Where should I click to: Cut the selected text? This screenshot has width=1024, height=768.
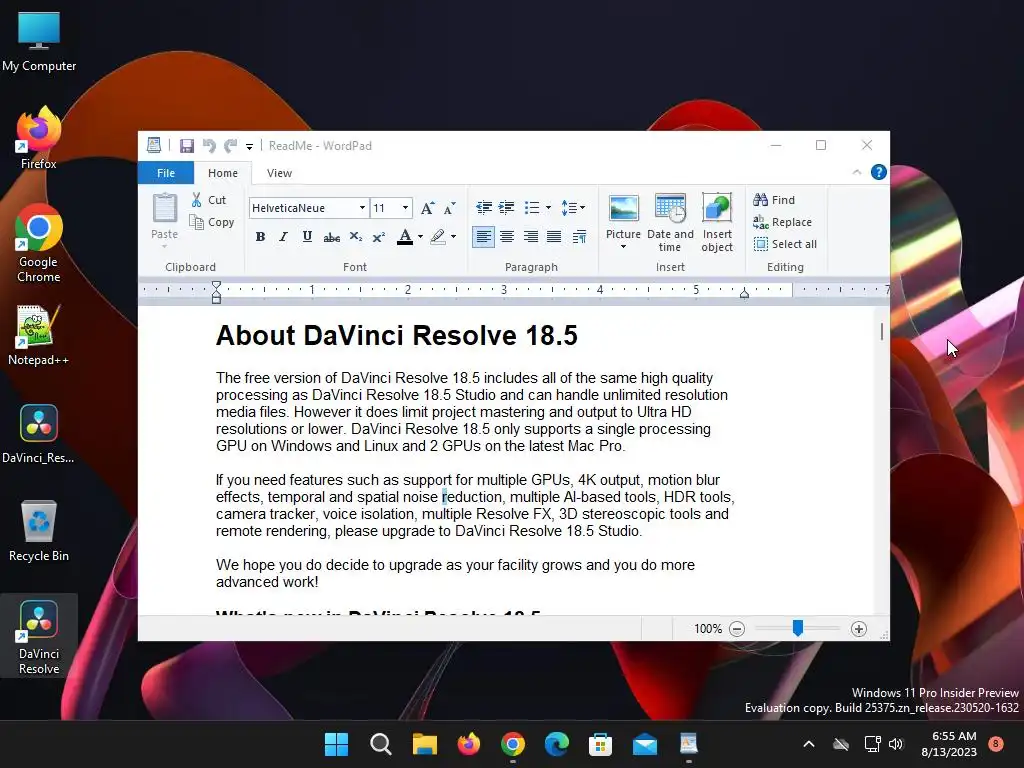(x=209, y=200)
